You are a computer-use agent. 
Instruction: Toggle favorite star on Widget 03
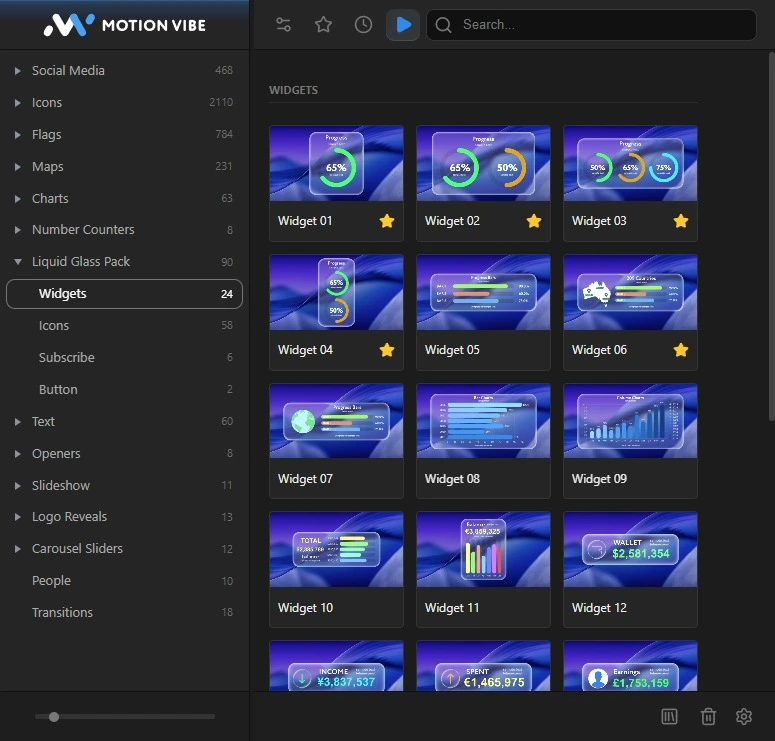point(681,221)
